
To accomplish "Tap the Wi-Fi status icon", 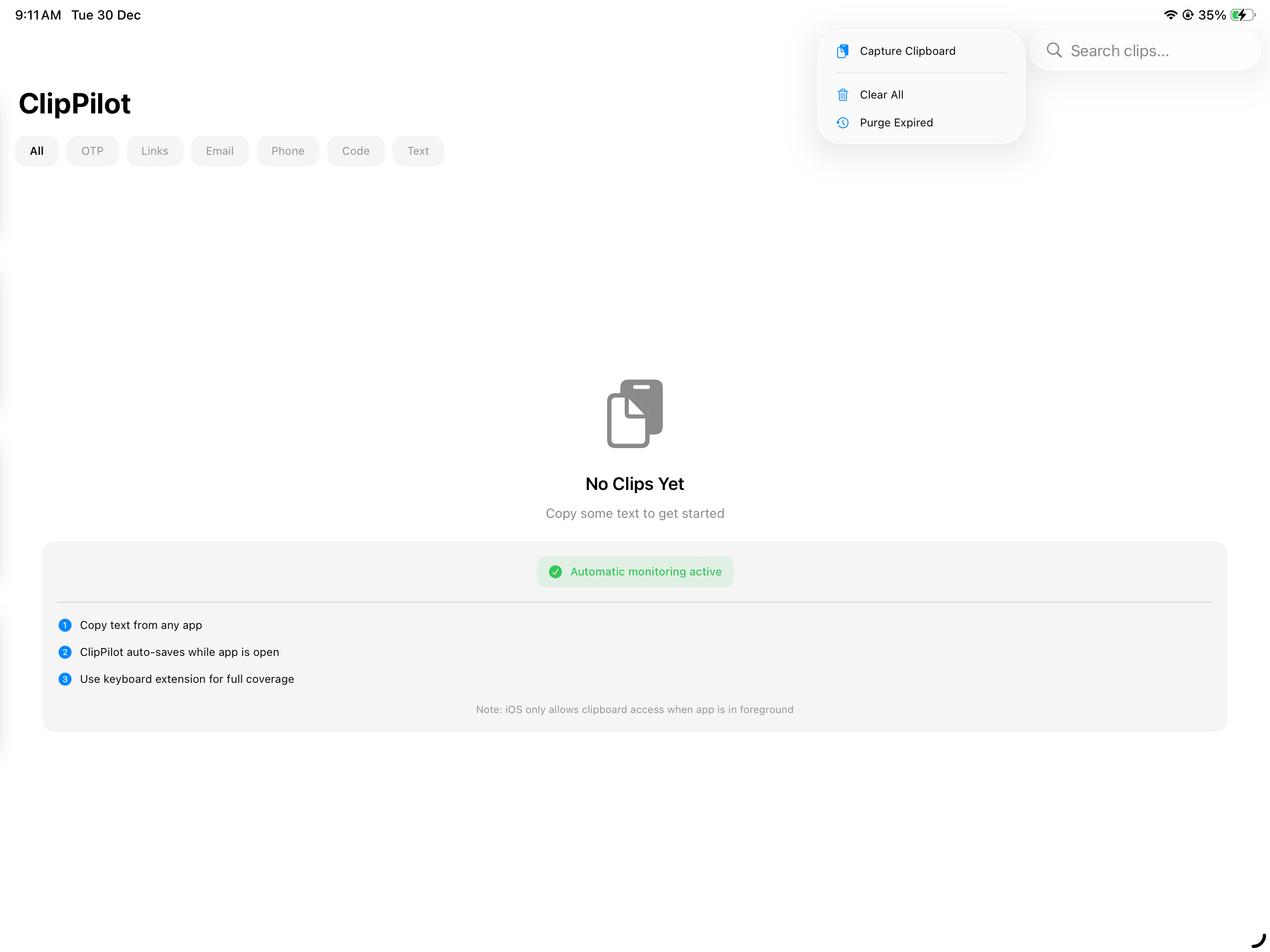I will click(x=1170, y=15).
